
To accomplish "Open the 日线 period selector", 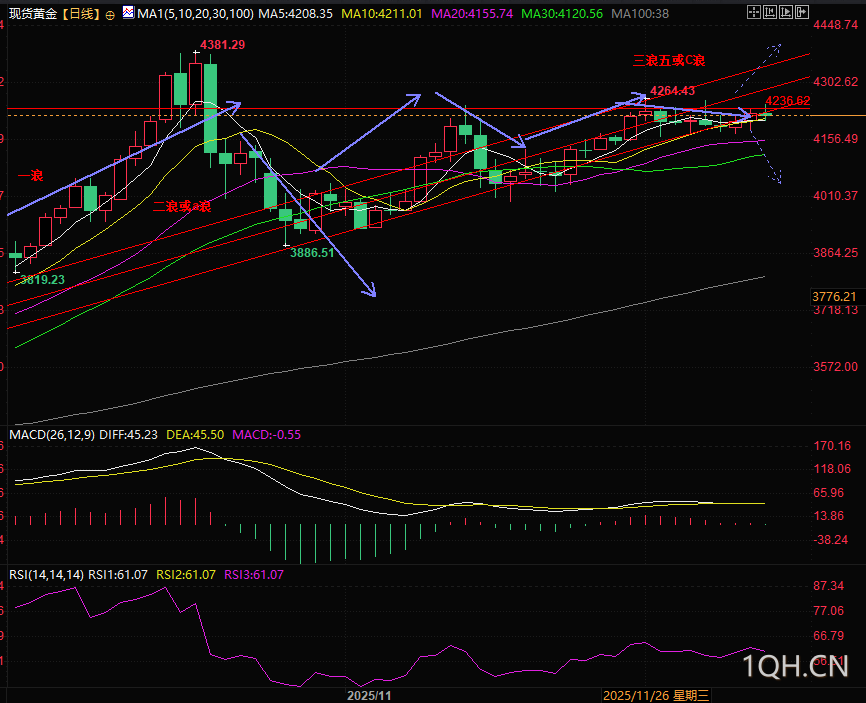I will pyautogui.click(x=79, y=14).
